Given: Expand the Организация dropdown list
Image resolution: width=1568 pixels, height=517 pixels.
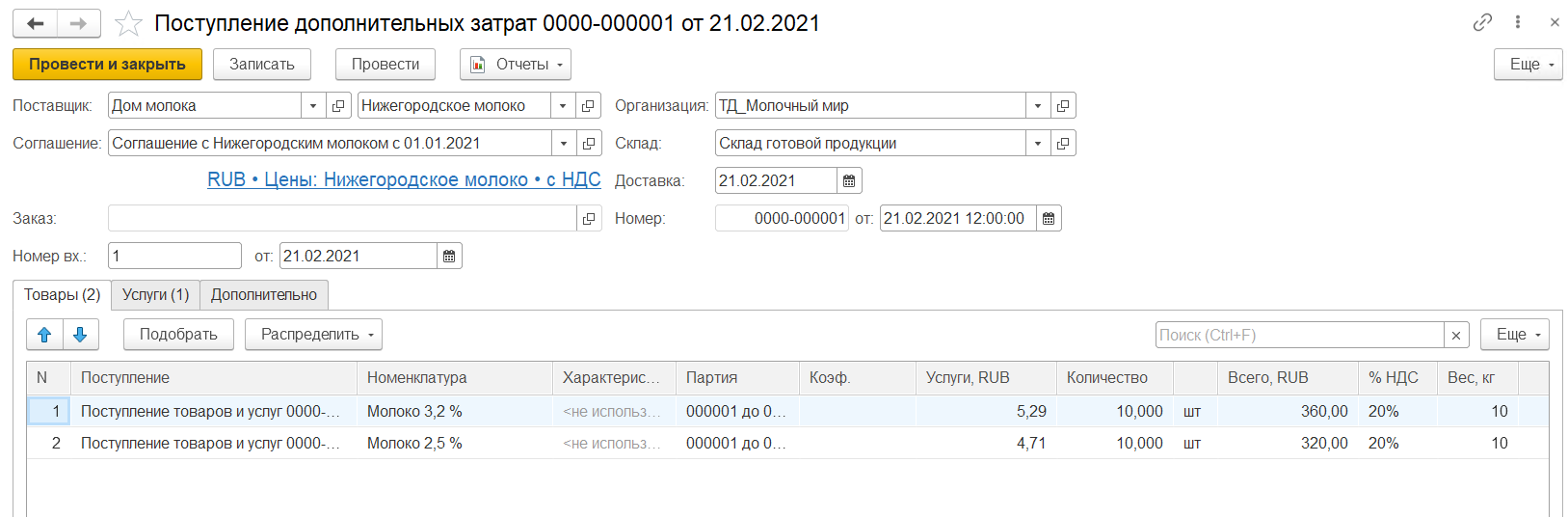Looking at the screenshot, I should pyautogui.click(x=1038, y=106).
